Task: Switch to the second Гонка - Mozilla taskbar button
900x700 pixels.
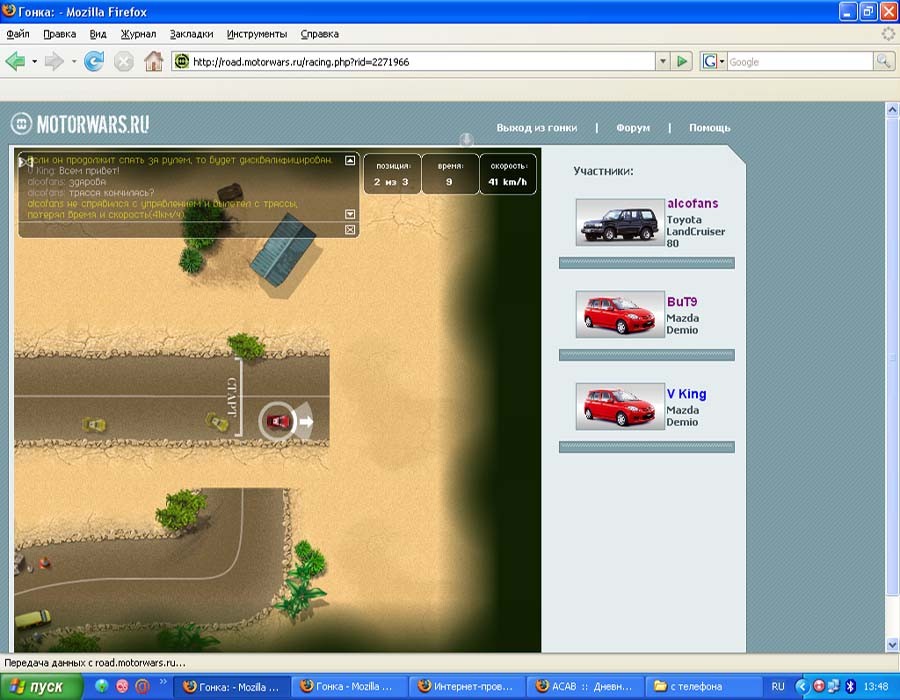Action: point(348,686)
